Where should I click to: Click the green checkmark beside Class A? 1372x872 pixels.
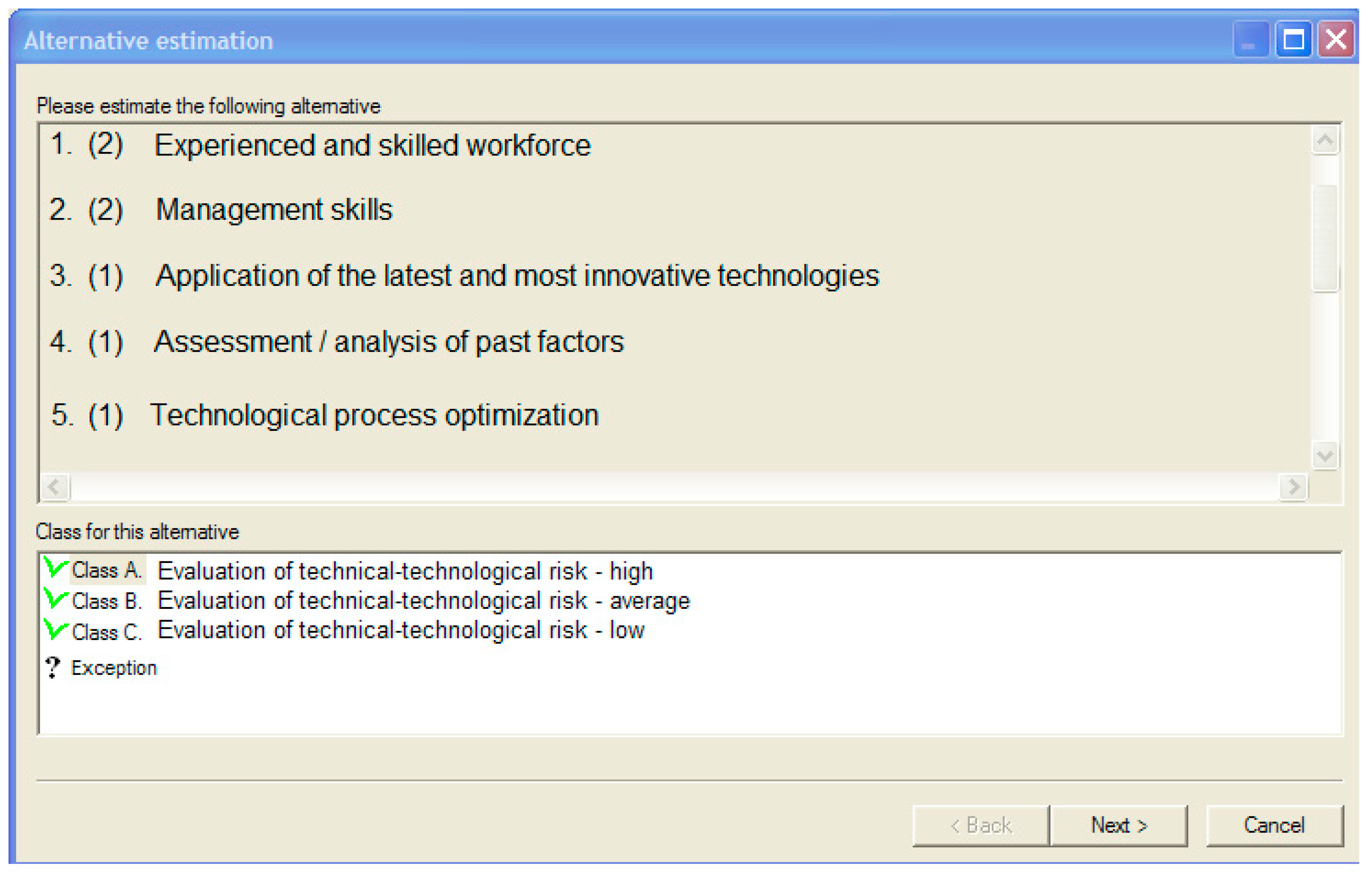[55, 568]
